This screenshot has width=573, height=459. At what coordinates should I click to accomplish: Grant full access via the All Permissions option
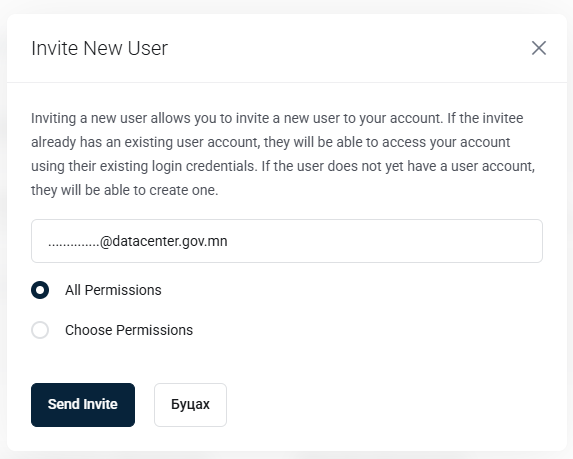[x=40, y=290]
